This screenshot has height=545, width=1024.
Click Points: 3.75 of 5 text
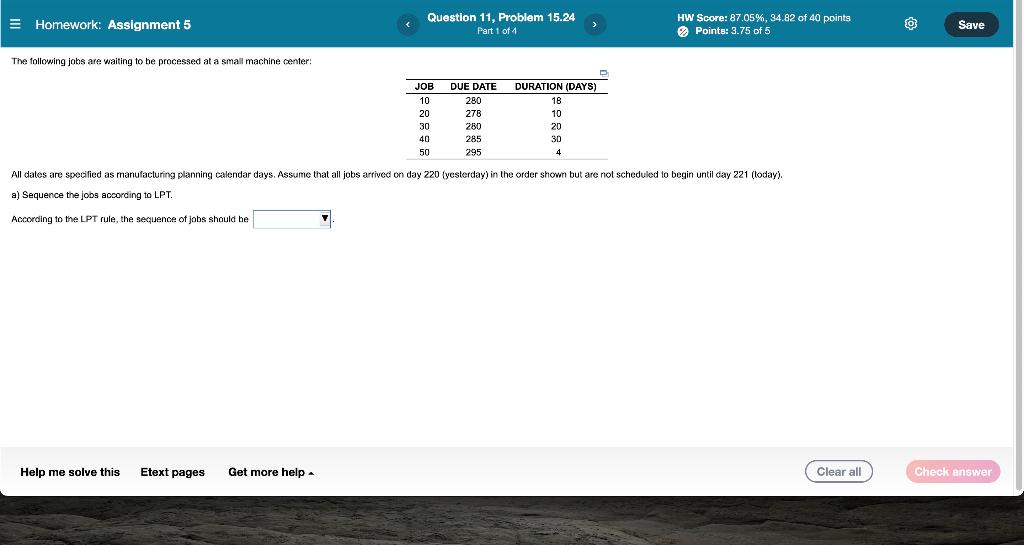733,31
